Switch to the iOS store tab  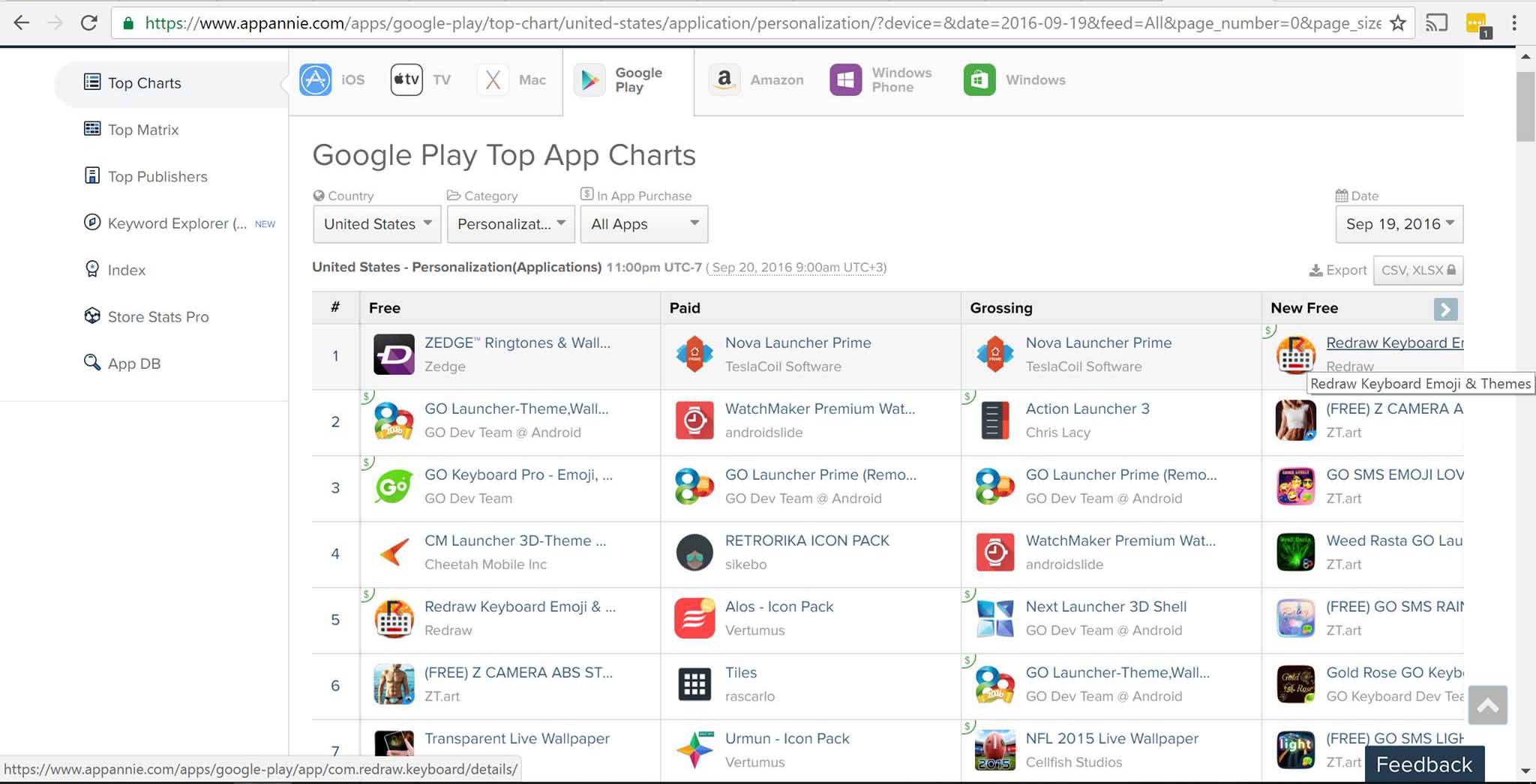pyautogui.click(x=333, y=80)
